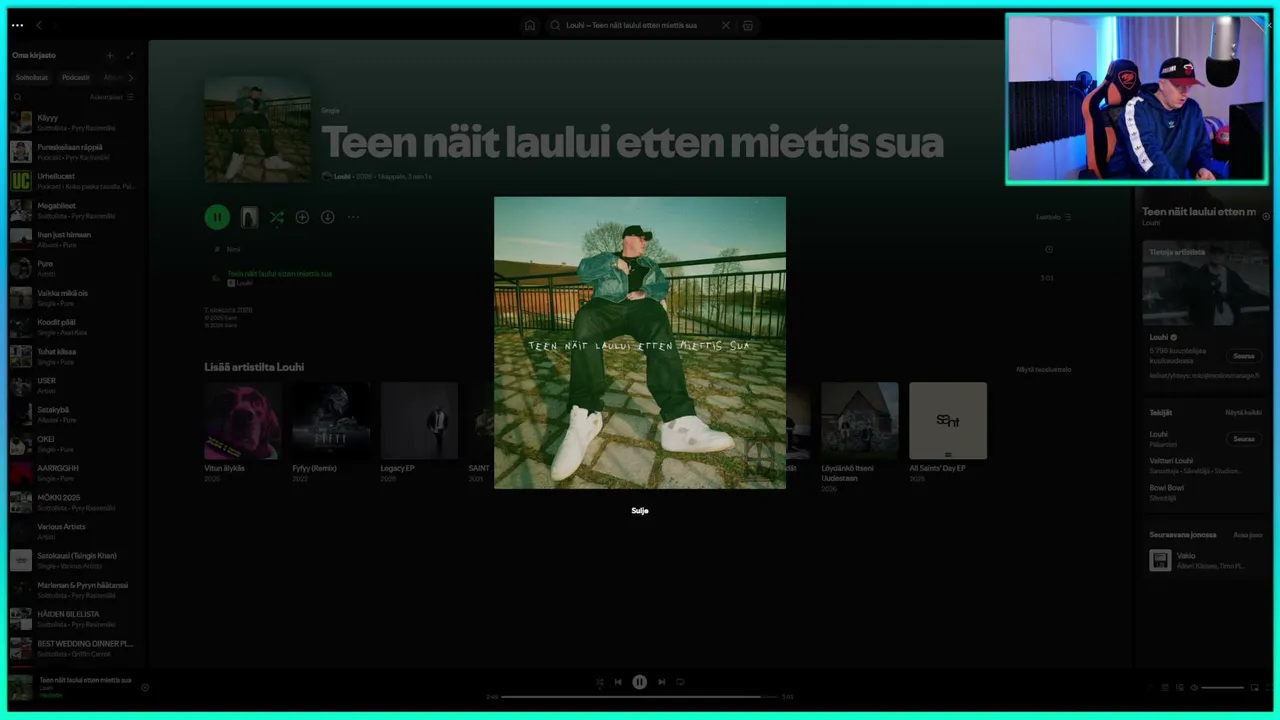Open the Louhi artist link under the title

coord(342,177)
